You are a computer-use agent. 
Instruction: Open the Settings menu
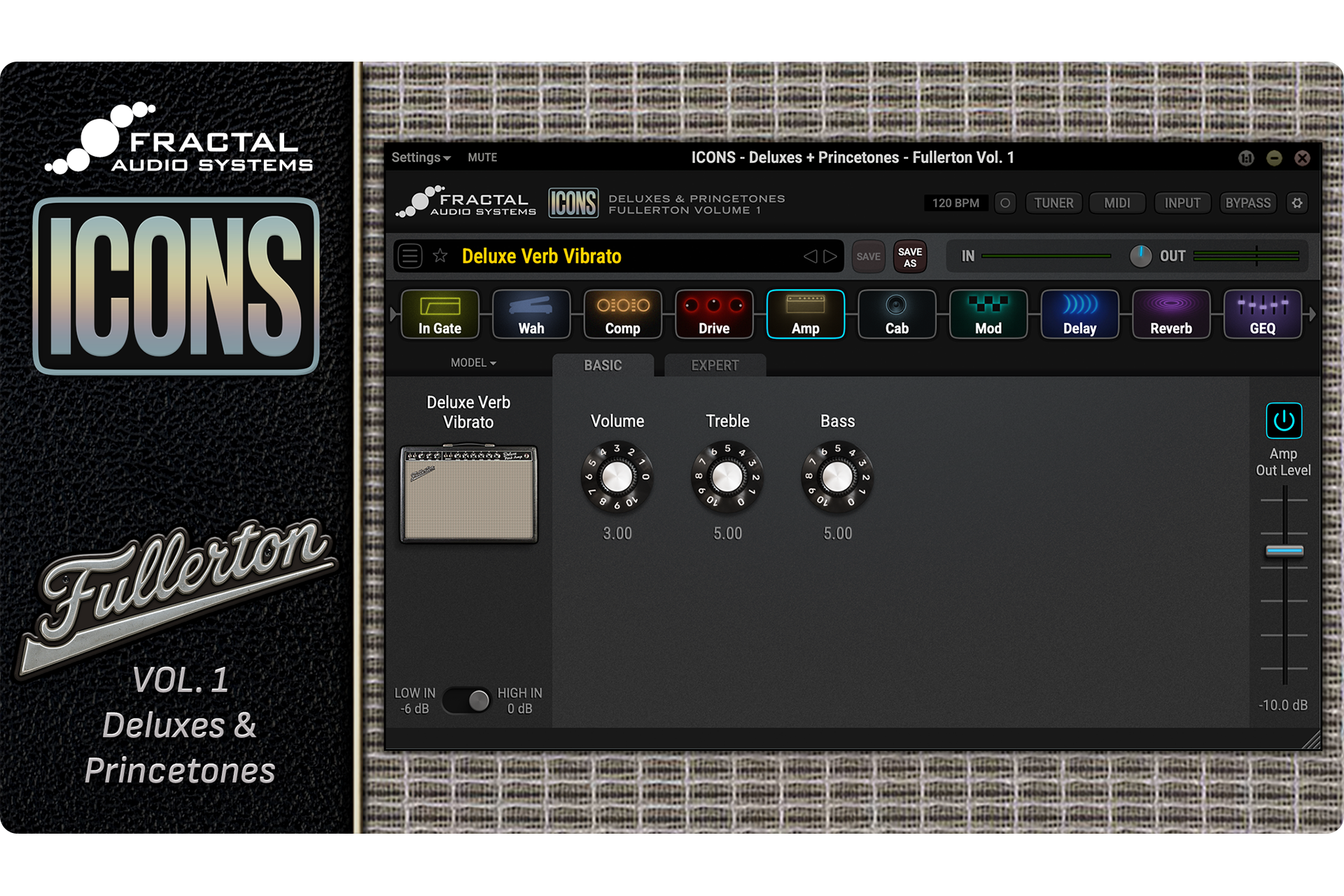418,157
